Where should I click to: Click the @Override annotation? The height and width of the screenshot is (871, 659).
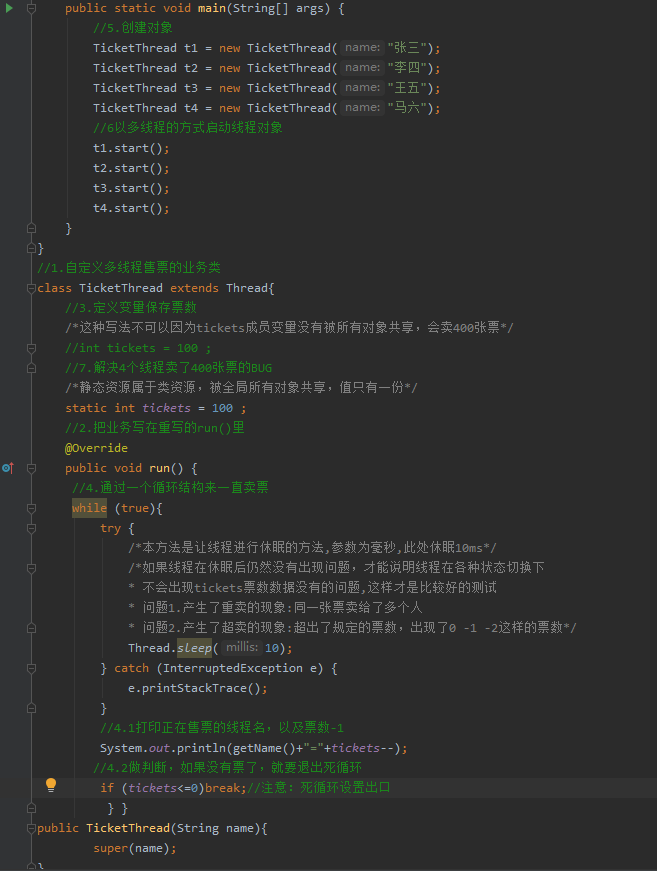pos(96,448)
